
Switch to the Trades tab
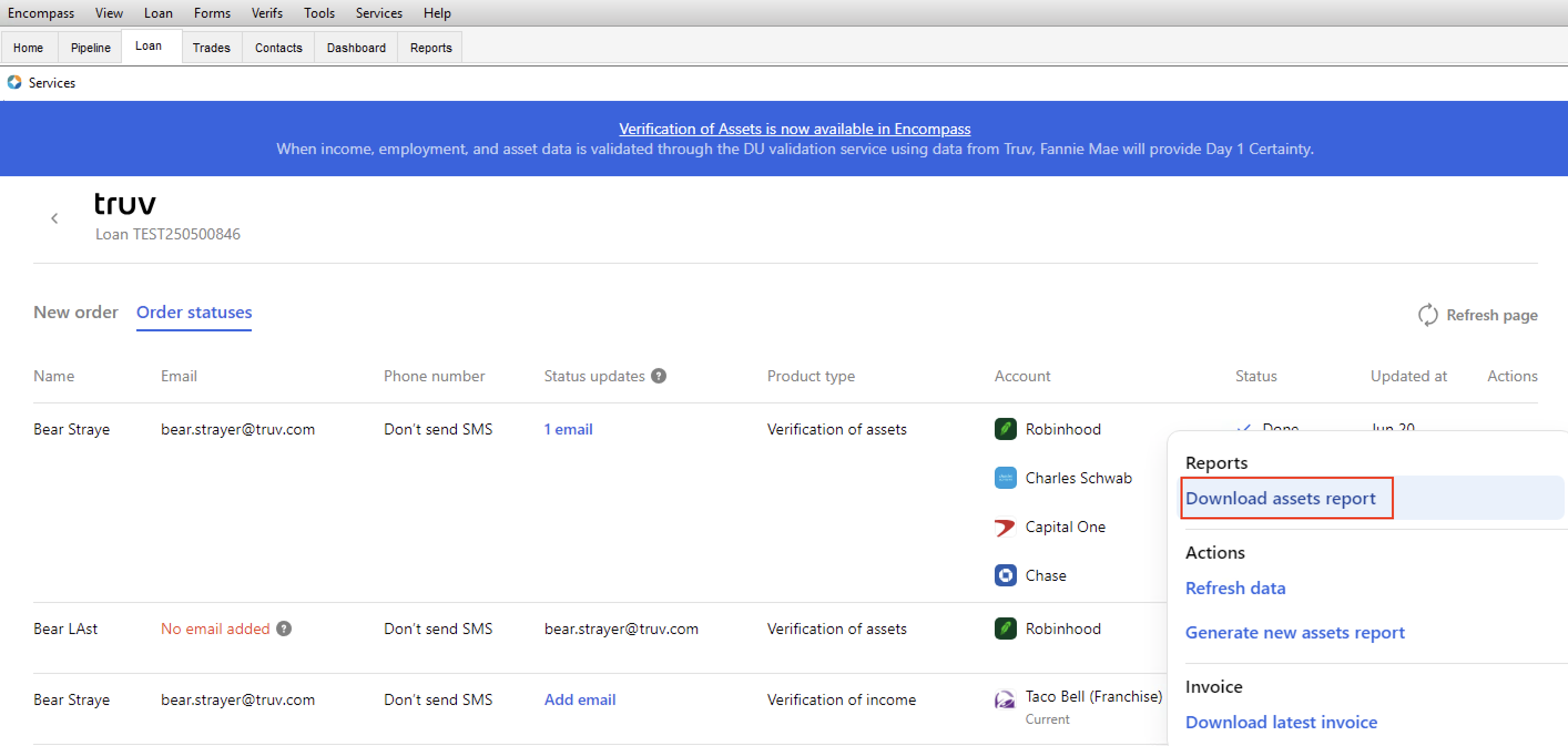[211, 48]
